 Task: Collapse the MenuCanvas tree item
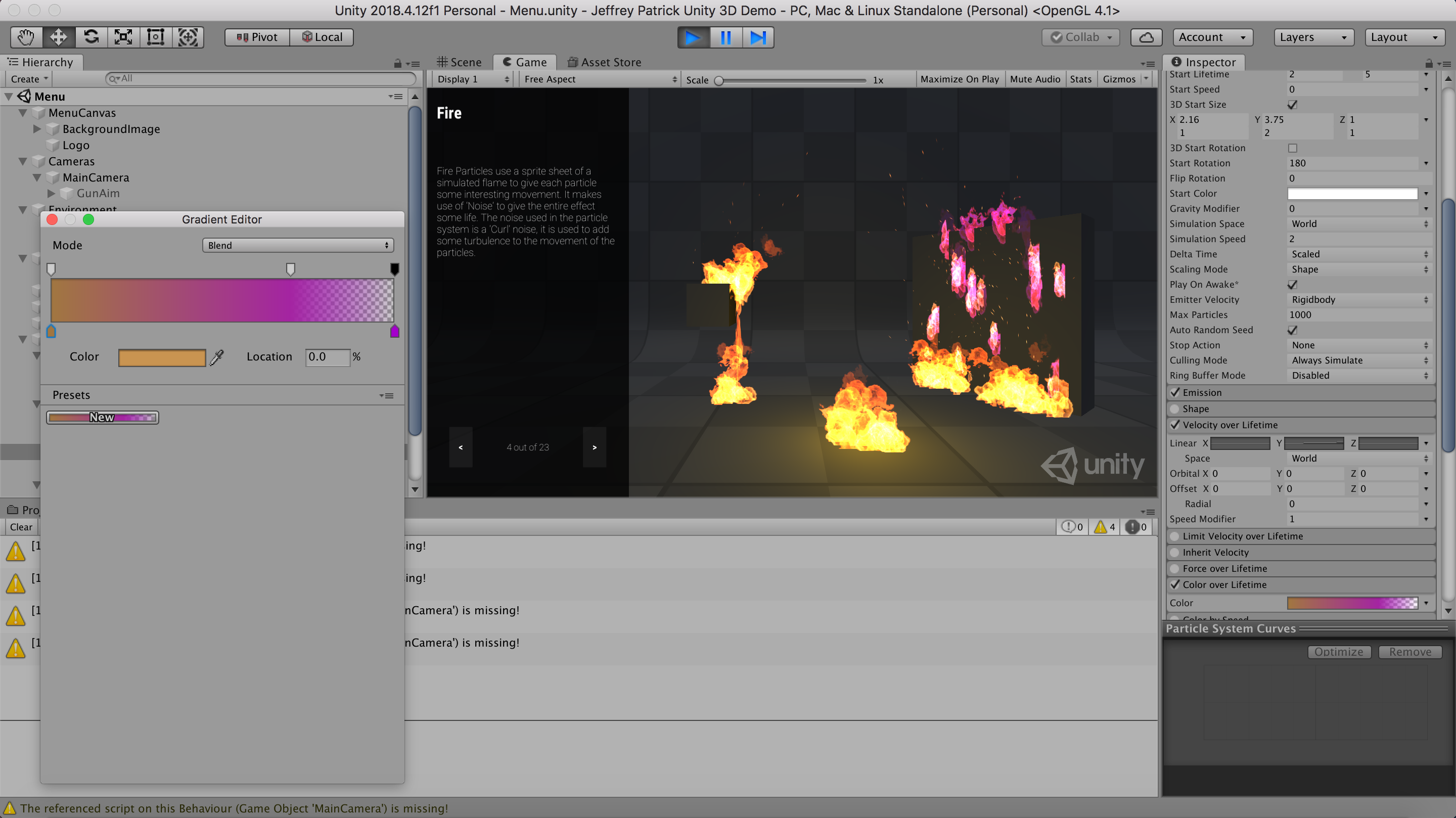23,113
